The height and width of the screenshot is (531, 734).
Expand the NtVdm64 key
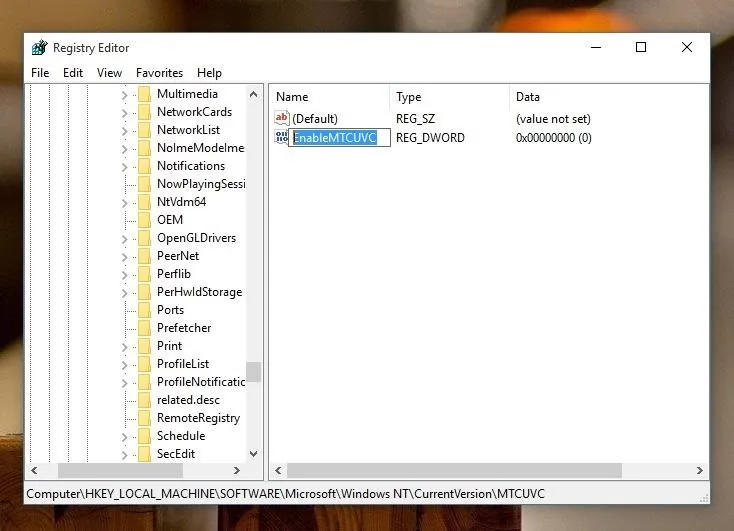(x=124, y=203)
